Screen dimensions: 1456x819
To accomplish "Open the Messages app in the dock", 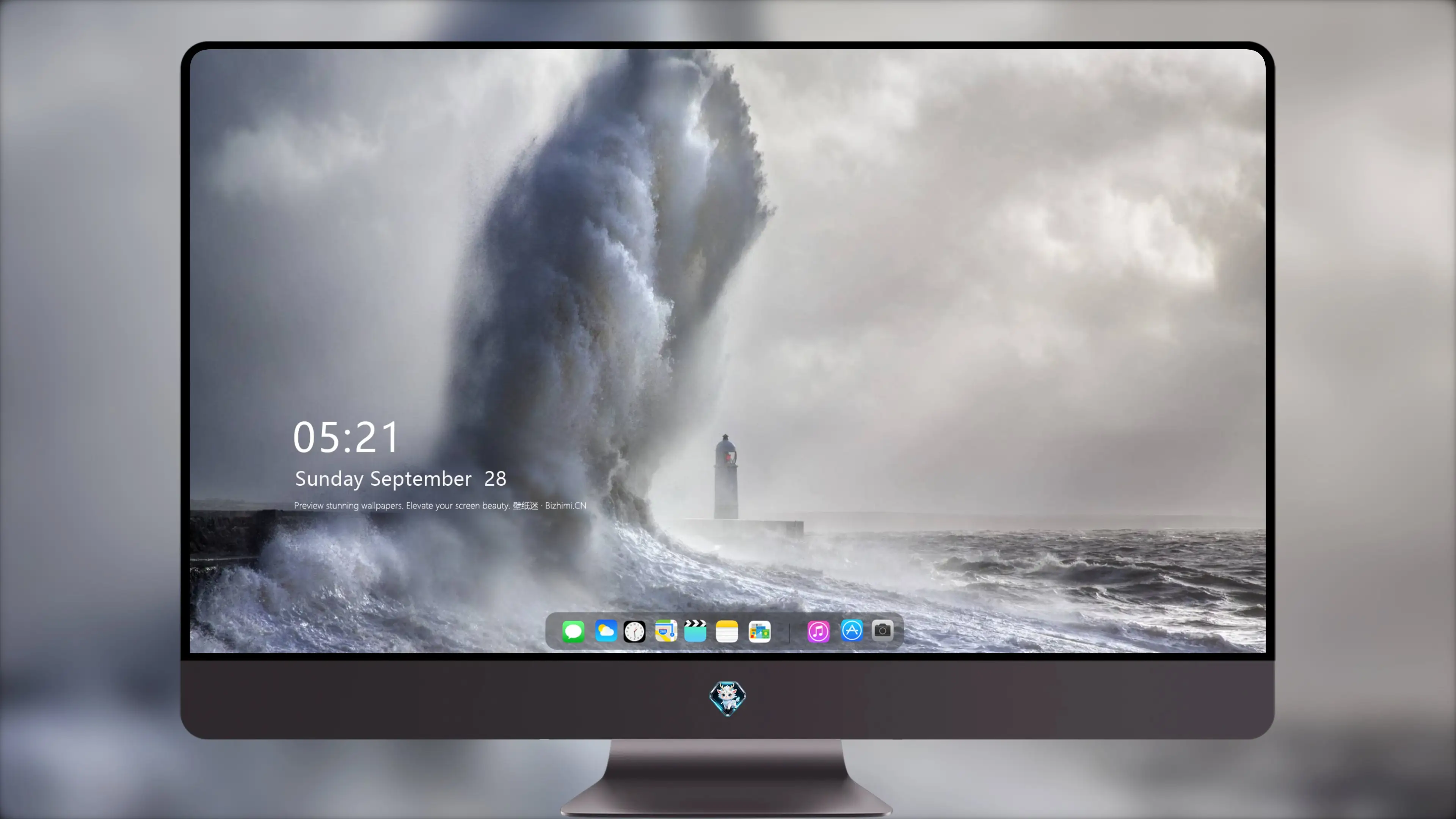I will (573, 631).
